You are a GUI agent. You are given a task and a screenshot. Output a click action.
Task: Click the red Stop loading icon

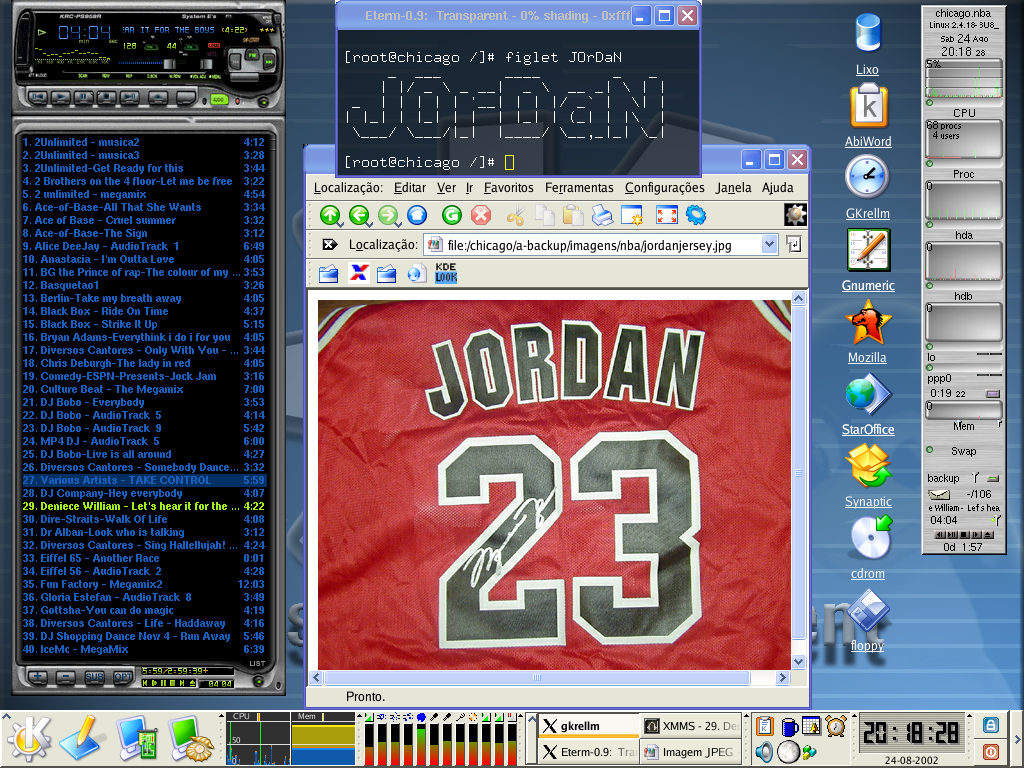[481, 215]
